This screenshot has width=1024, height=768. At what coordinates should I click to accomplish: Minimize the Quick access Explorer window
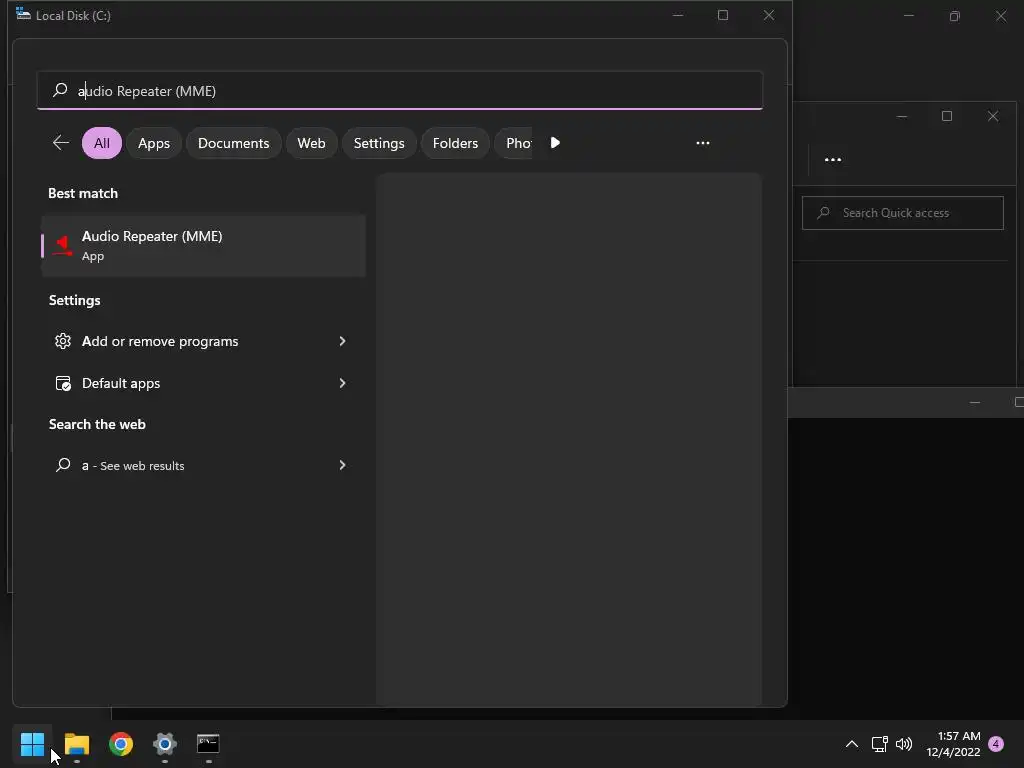tap(902, 116)
